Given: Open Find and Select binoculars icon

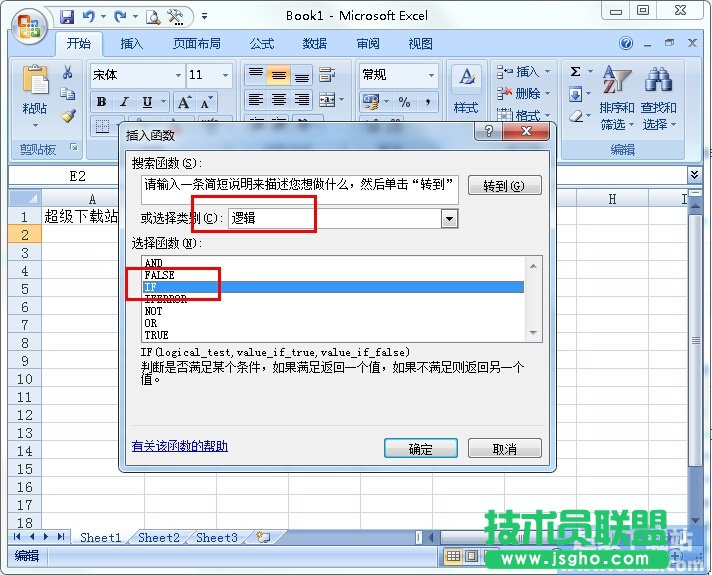Looking at the screenshot, I should pos(658,80).
